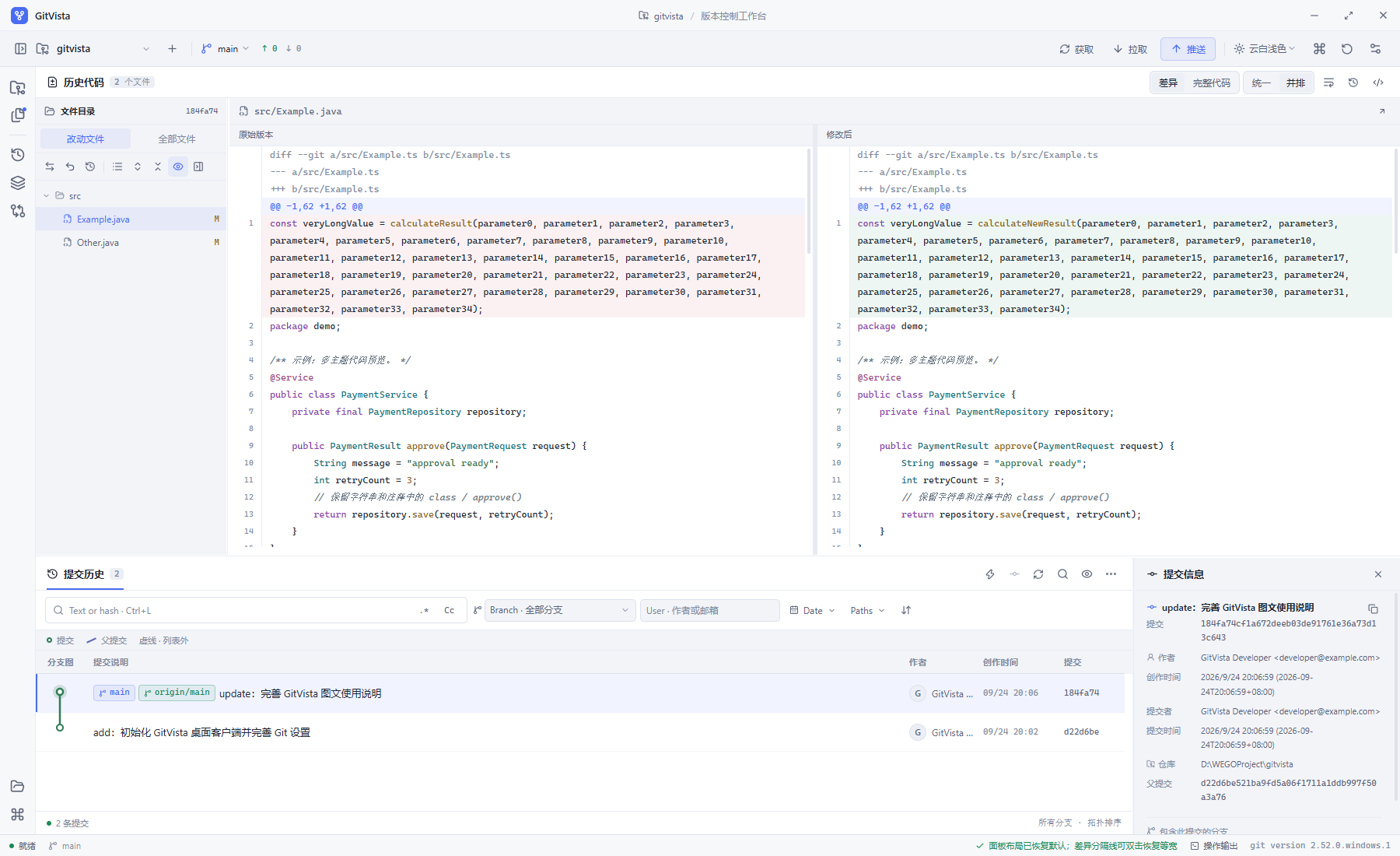
Task: Select the 改动文件 tab
Action: coord(86,139)
